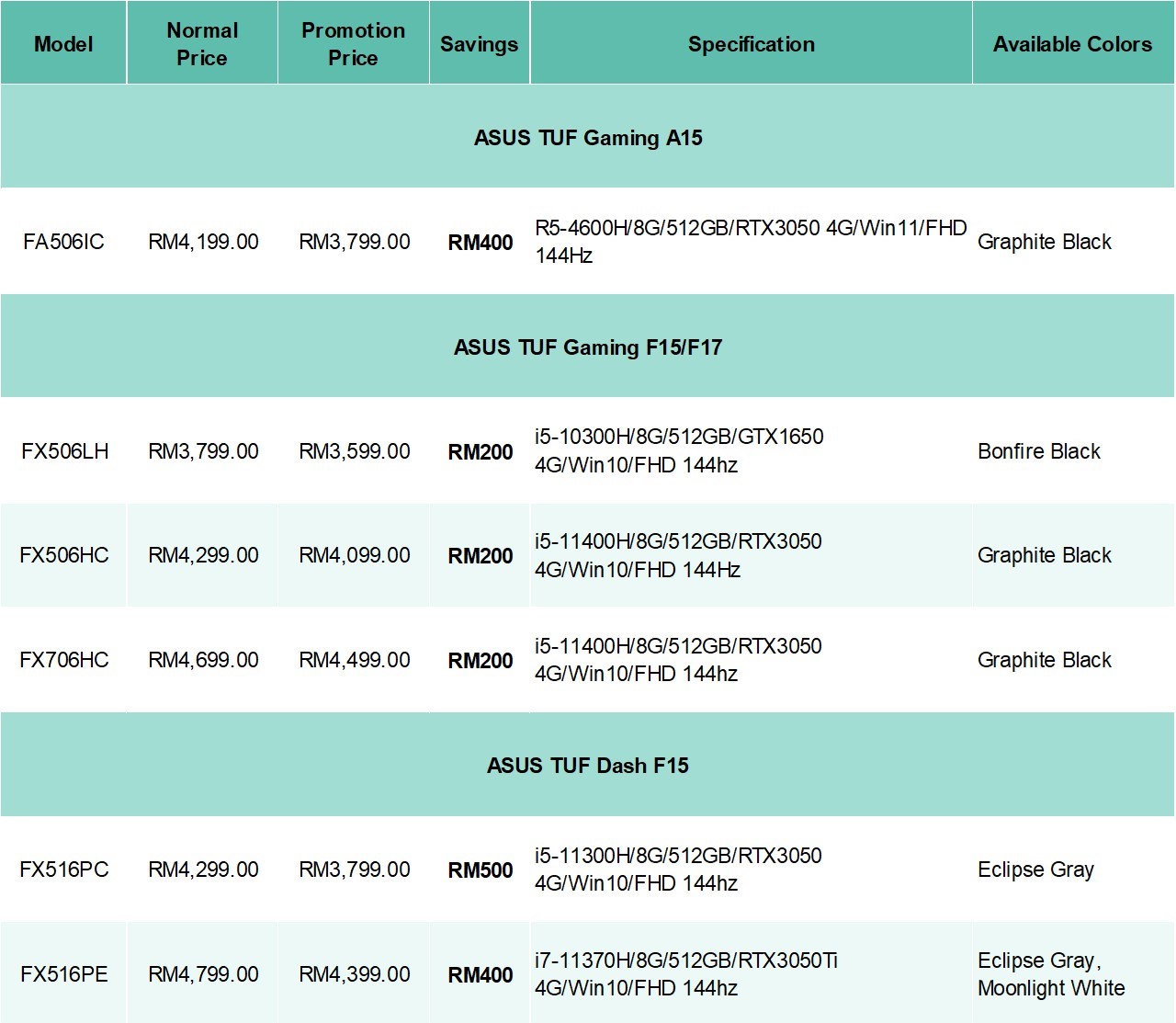
Task: Select promotion price "RM3,599.00" for FX506LH
Action: 354,451
